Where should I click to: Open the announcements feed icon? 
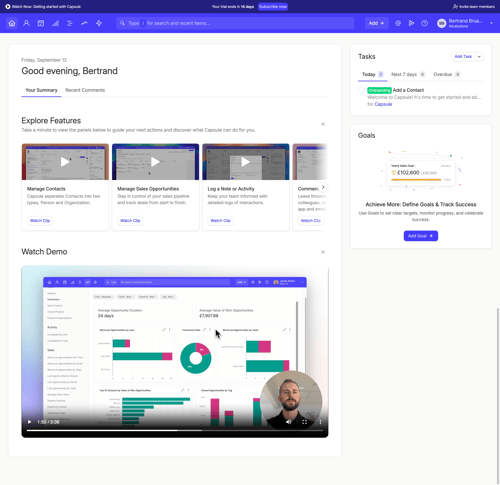point(411,23)
